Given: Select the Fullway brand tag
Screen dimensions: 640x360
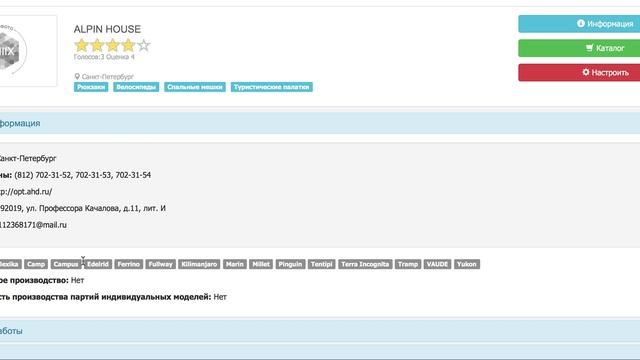Looking at the screenshot, I should tap(160, 264).
